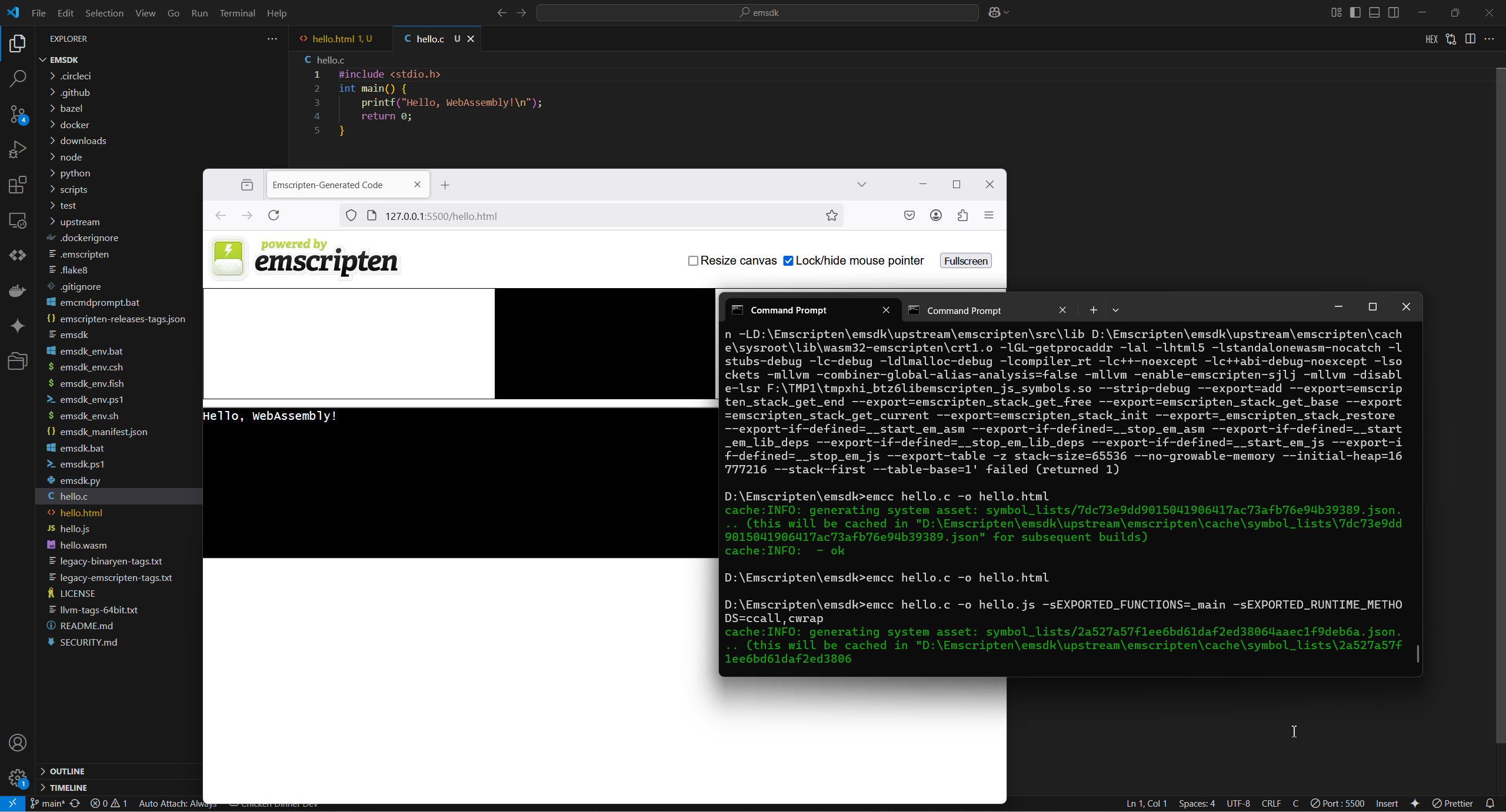Click the browser address bar URL
Image resolution: width=1506 pixels, height=812 pixels.
click(441, 216)
